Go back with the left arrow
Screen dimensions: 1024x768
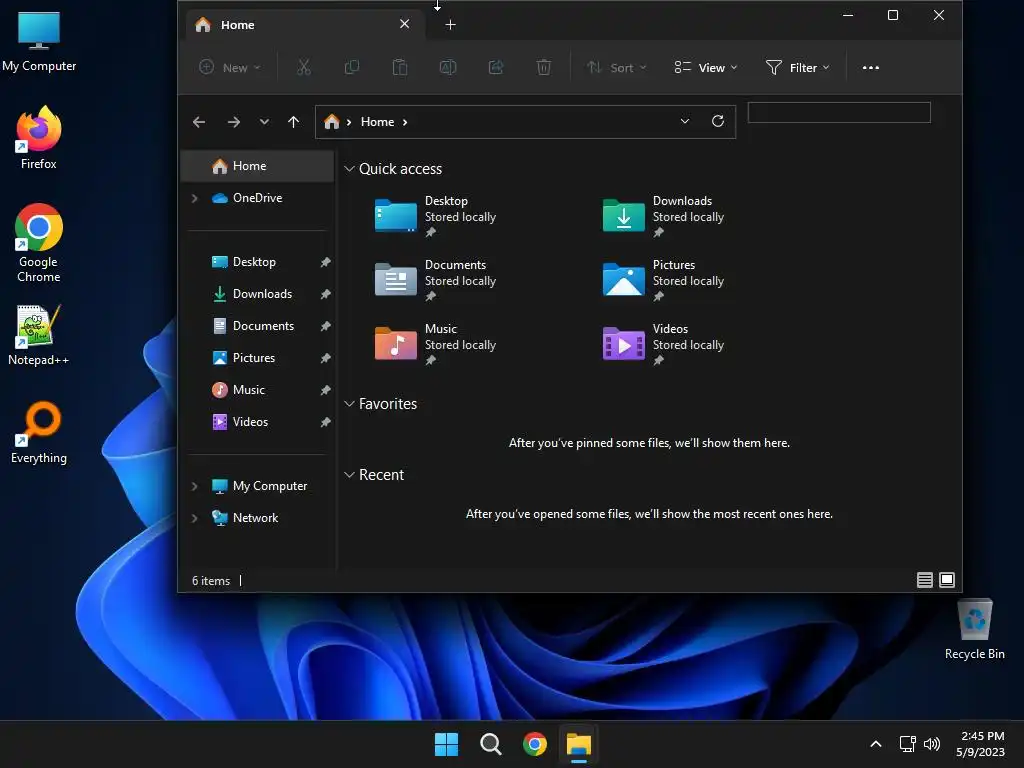point(199,122)
